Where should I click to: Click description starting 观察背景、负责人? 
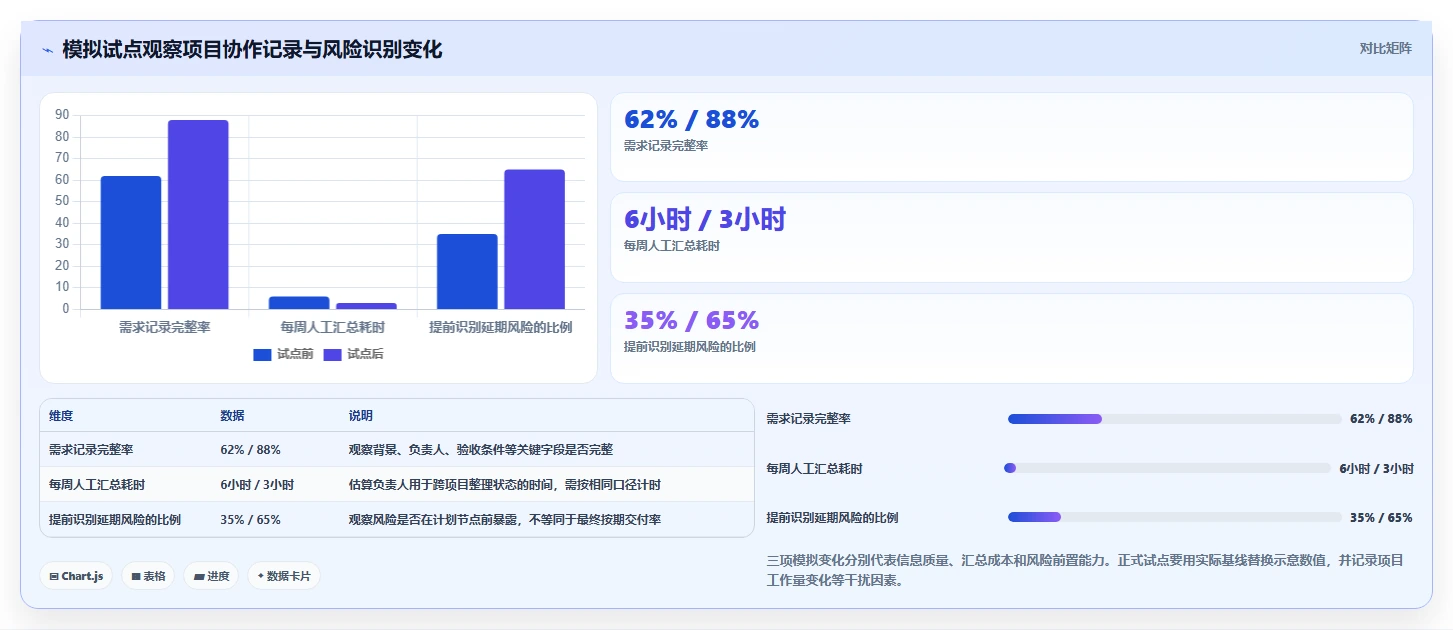coord(481,450)
